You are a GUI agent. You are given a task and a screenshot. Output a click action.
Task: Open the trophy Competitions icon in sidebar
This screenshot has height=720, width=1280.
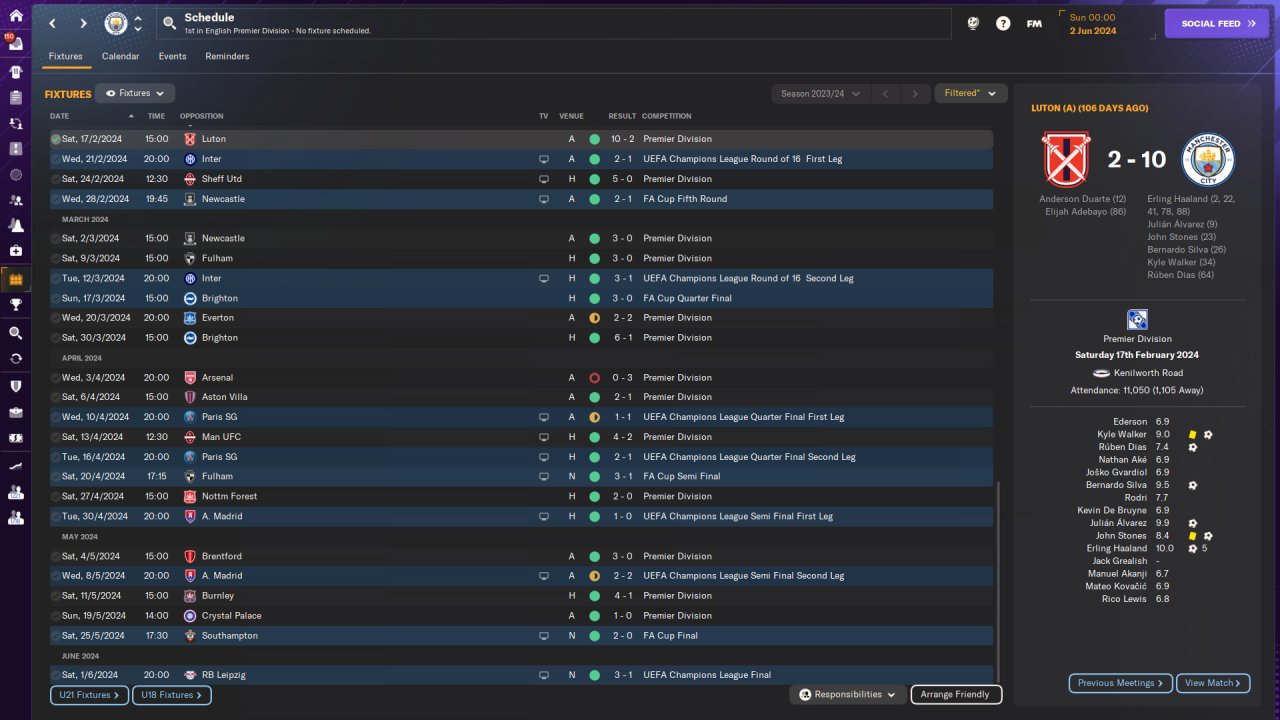click(x=15, y=305)
